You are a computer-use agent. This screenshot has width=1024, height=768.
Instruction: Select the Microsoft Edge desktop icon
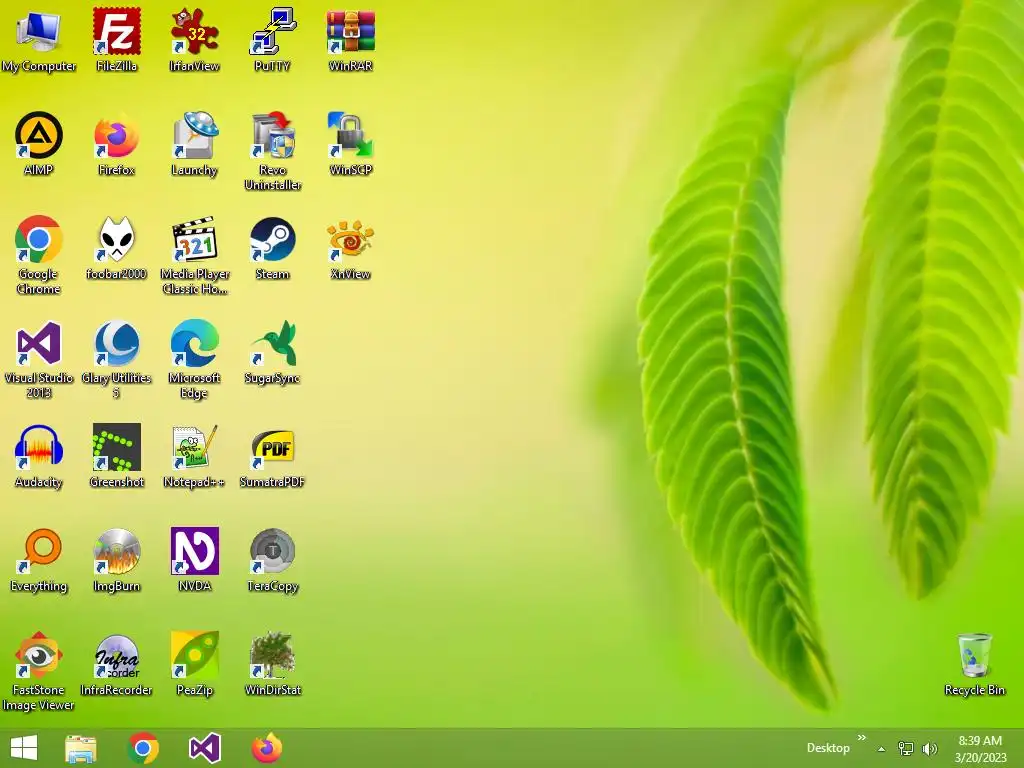point(195,359)
